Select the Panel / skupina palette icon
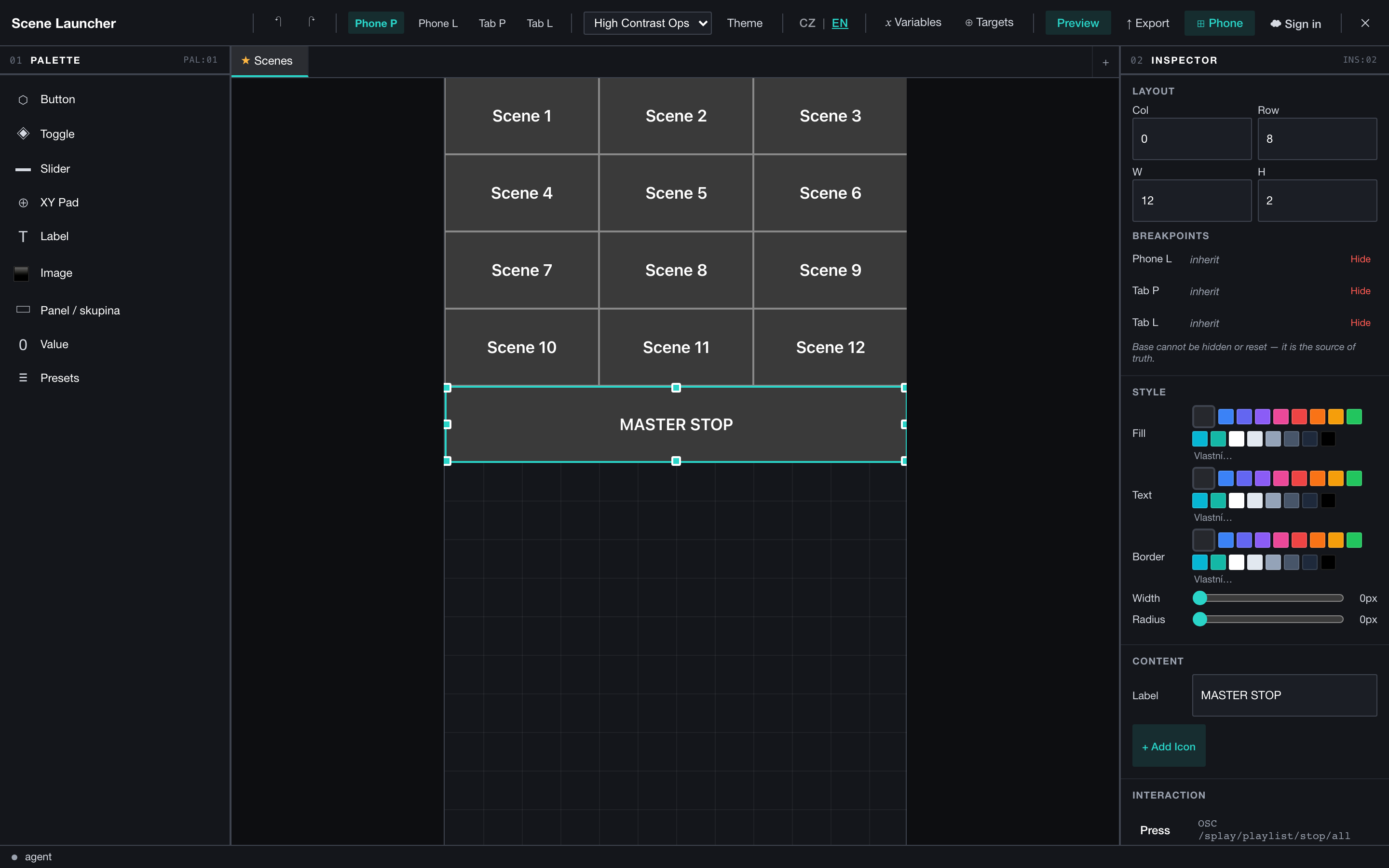The image size is (1389, 868). 23,310
